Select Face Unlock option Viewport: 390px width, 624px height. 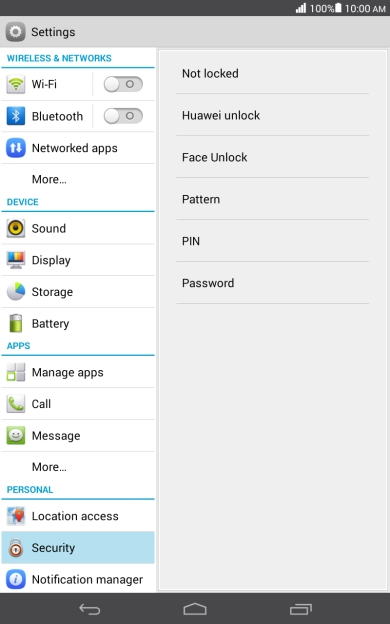(x=273, y=157)
